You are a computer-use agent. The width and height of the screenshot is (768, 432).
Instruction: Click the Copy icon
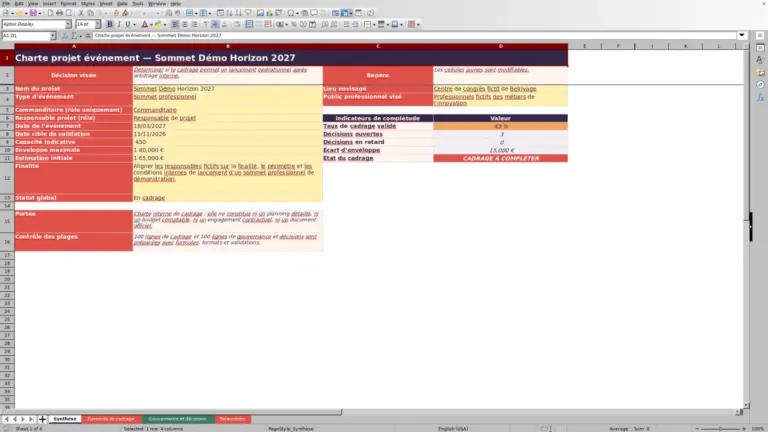90,13
